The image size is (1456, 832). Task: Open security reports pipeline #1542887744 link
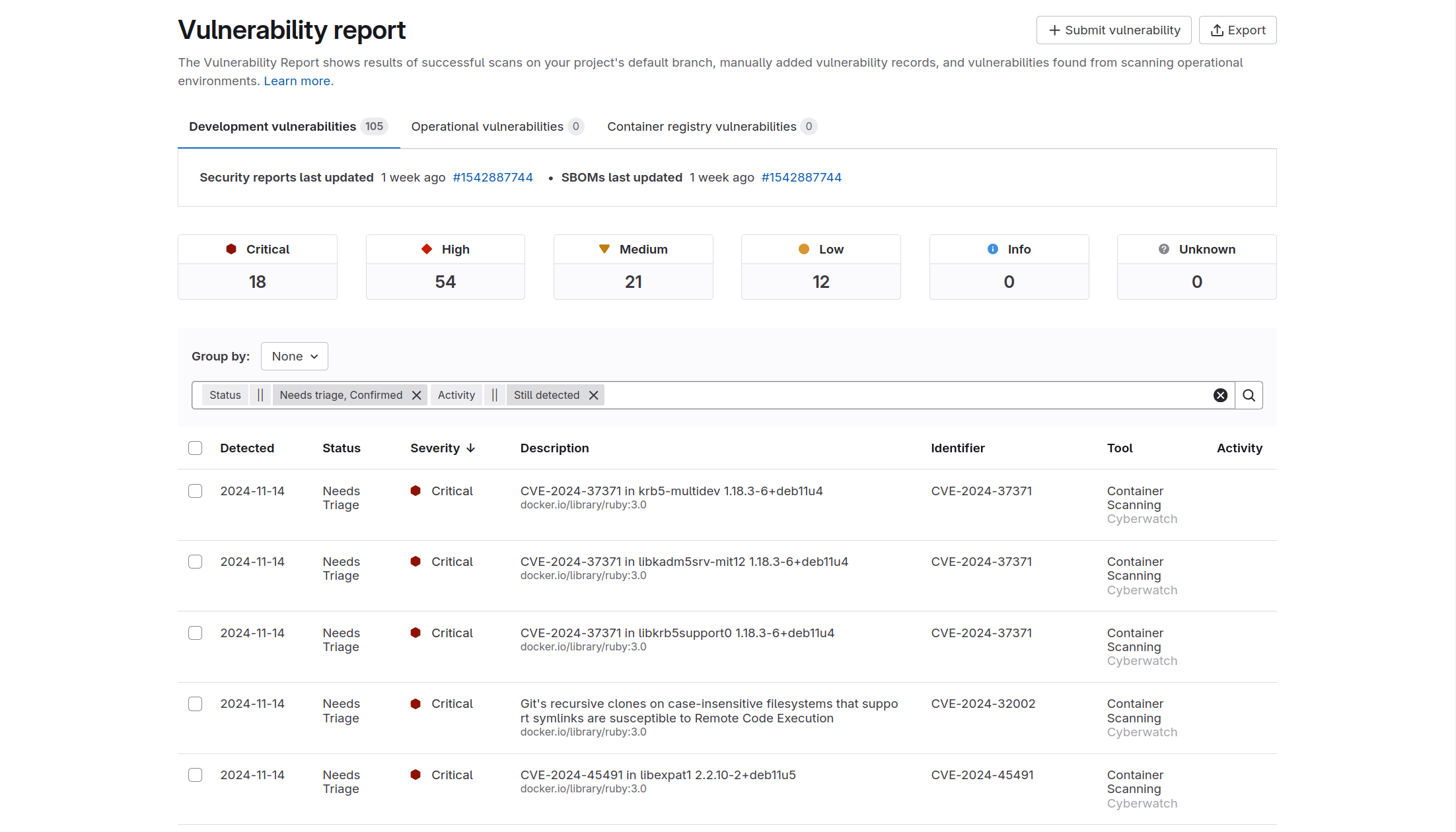(493, 178)
